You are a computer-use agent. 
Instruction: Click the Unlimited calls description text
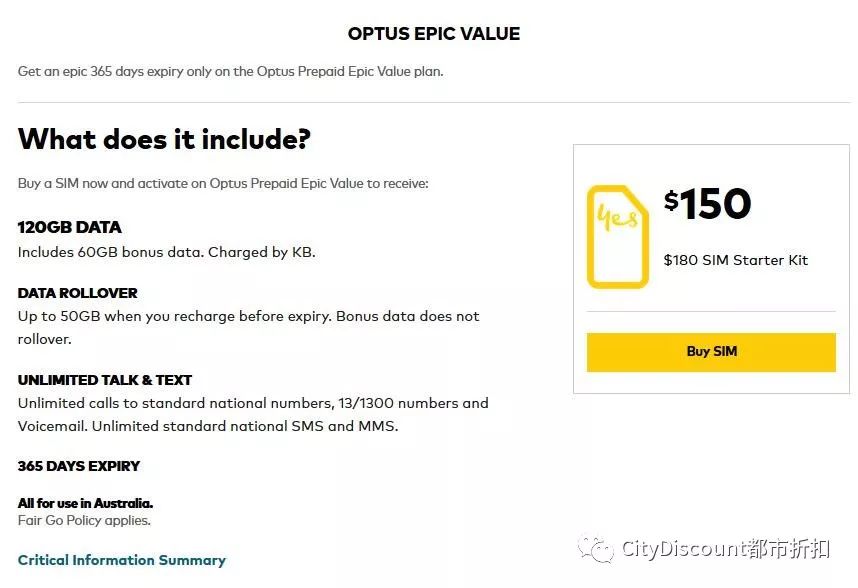253,415
